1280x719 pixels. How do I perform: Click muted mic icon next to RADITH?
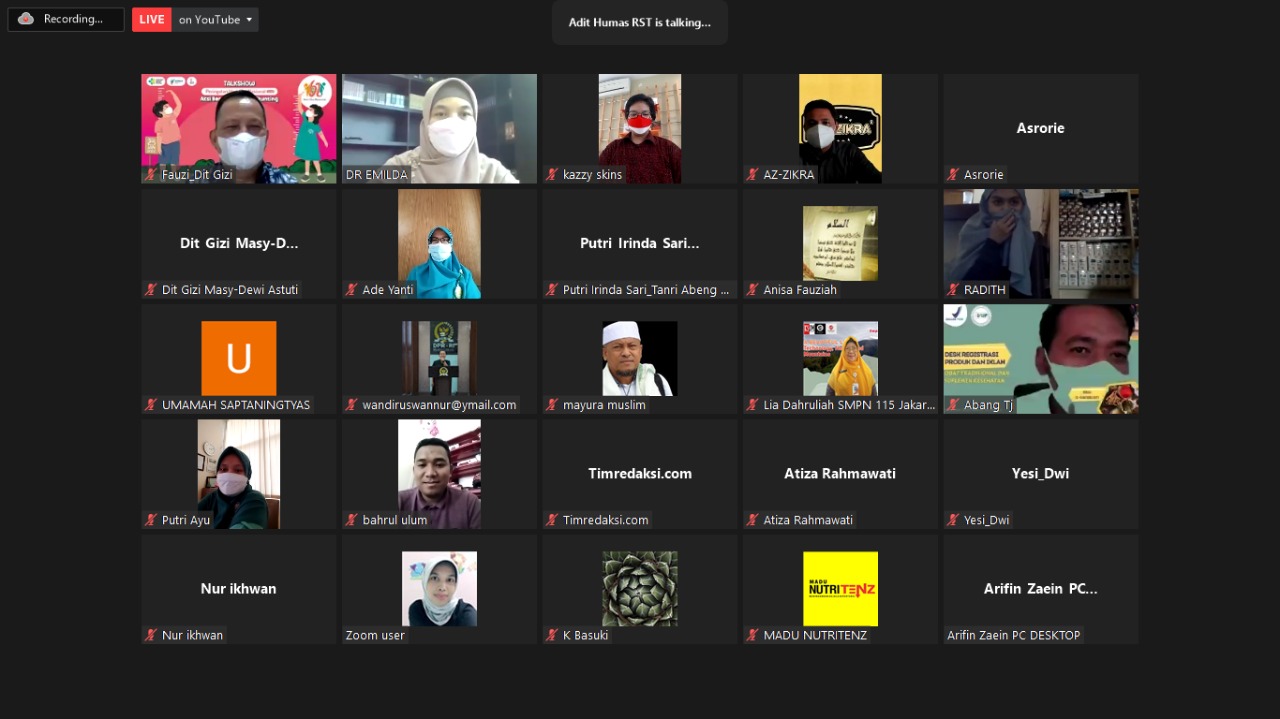(953, 290)
